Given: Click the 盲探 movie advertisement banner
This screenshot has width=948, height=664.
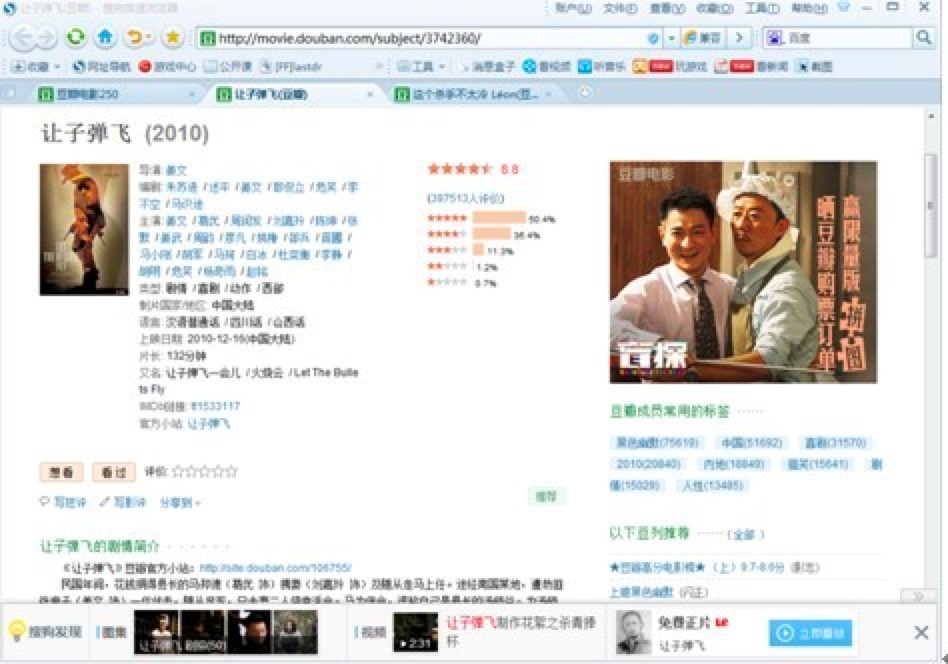Looking at the screenshot, I should (x=743, y=272).
